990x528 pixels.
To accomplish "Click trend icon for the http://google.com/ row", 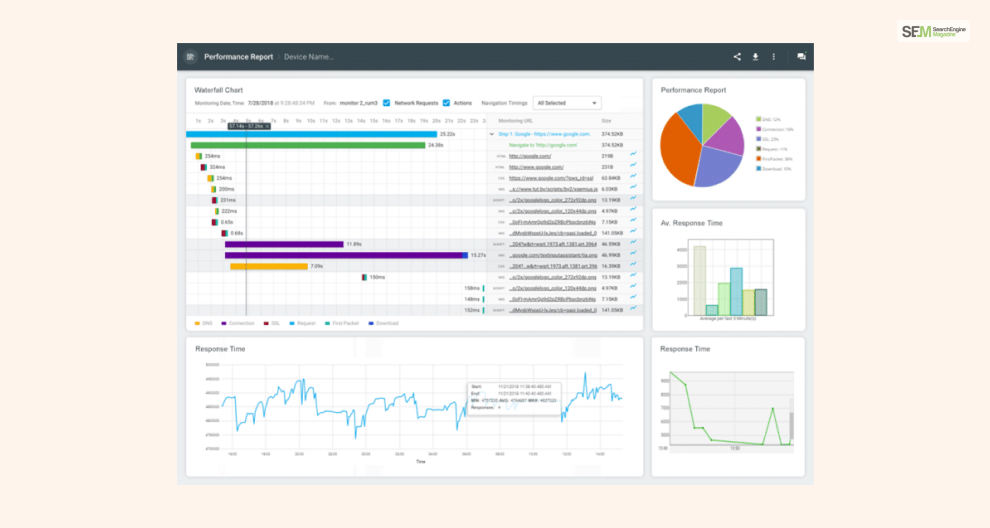I will pyautogui.click(x=633, y=154).
